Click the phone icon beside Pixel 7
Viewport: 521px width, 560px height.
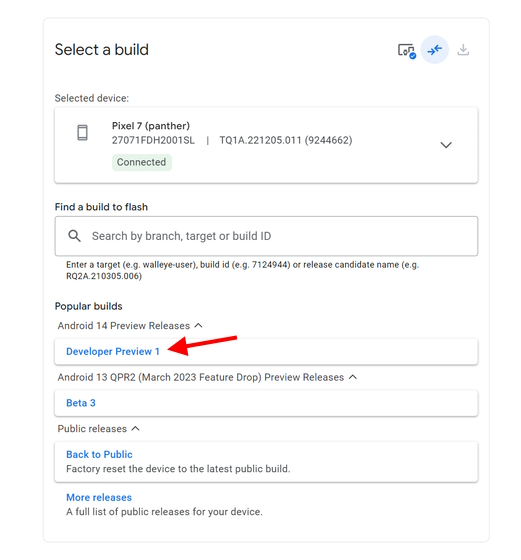pos(82,132)
